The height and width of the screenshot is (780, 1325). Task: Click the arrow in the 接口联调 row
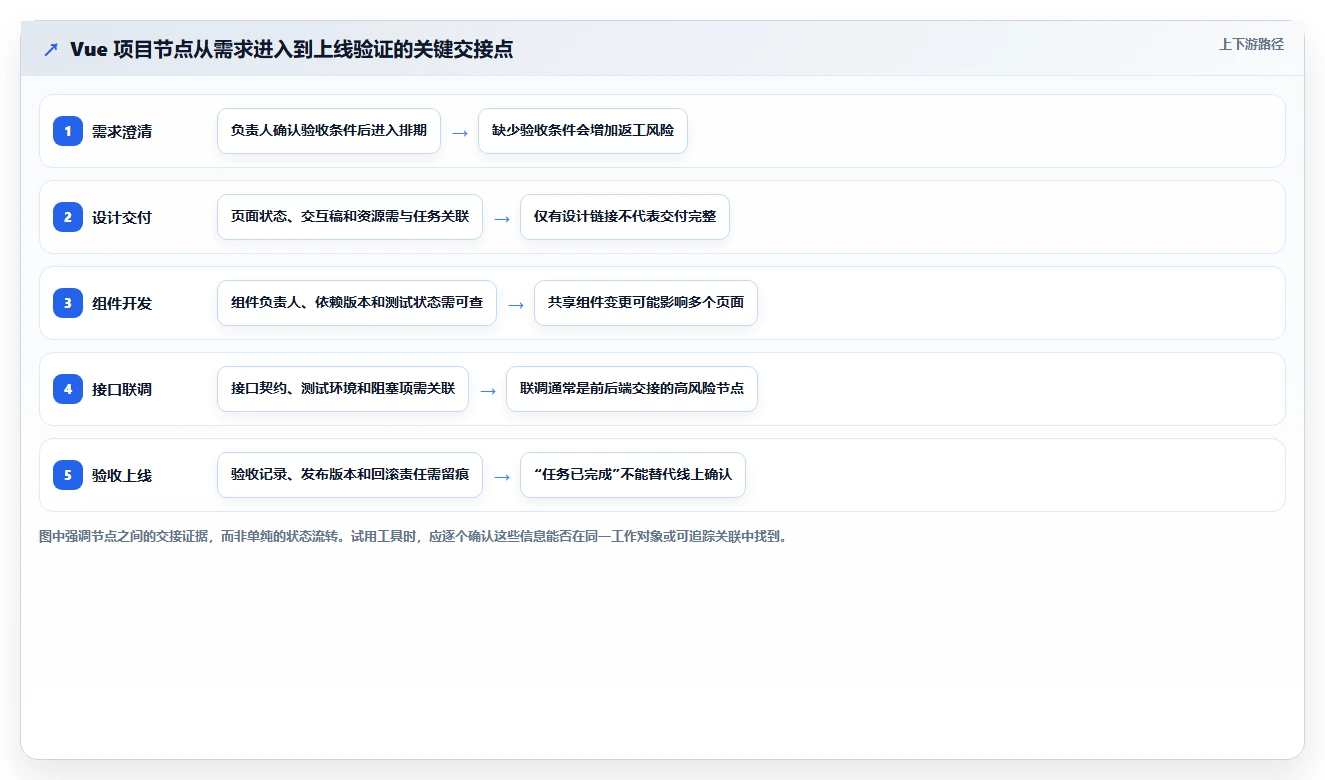[488, 390]
